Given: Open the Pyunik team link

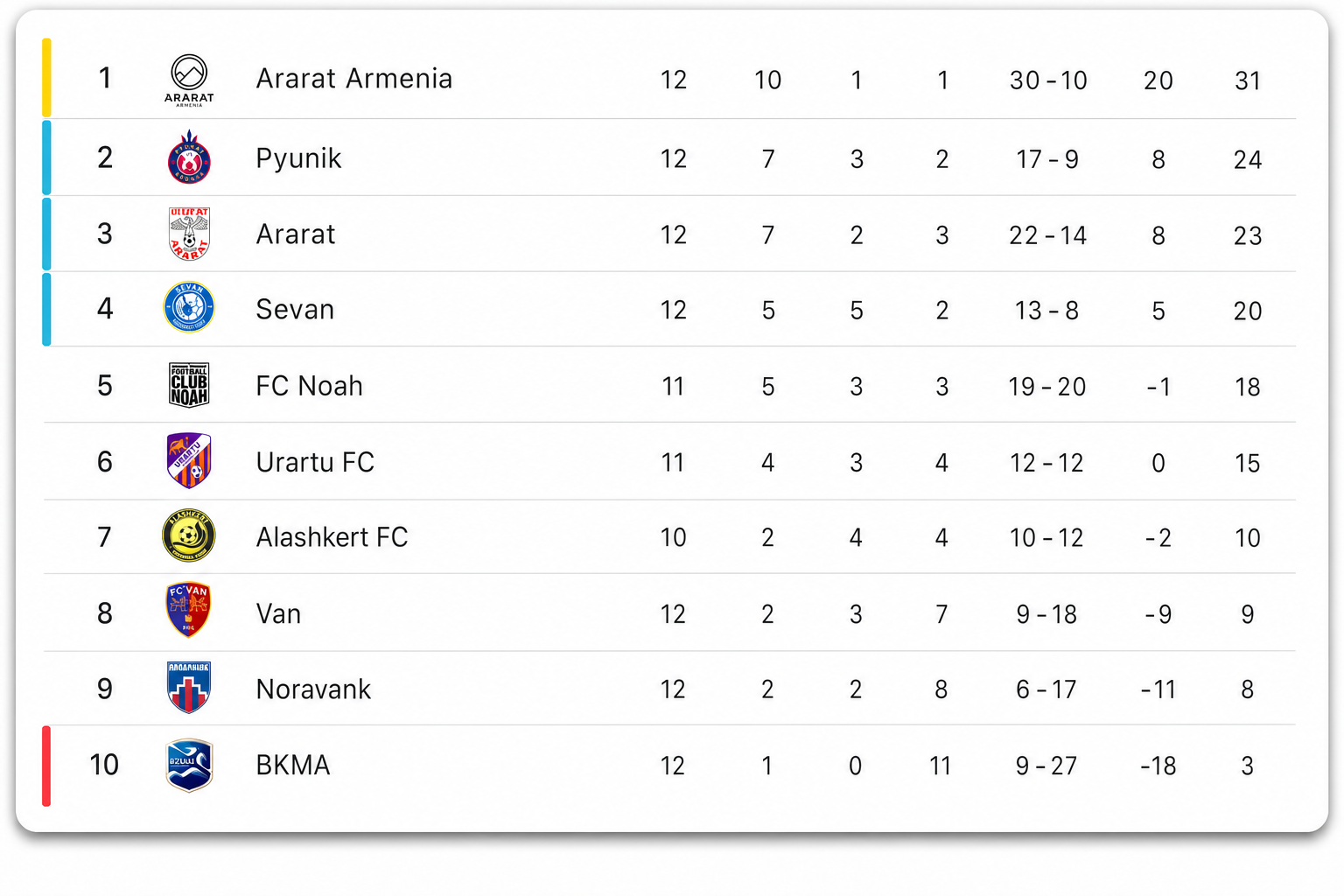Looking at the screenshot, I should 298,159.
